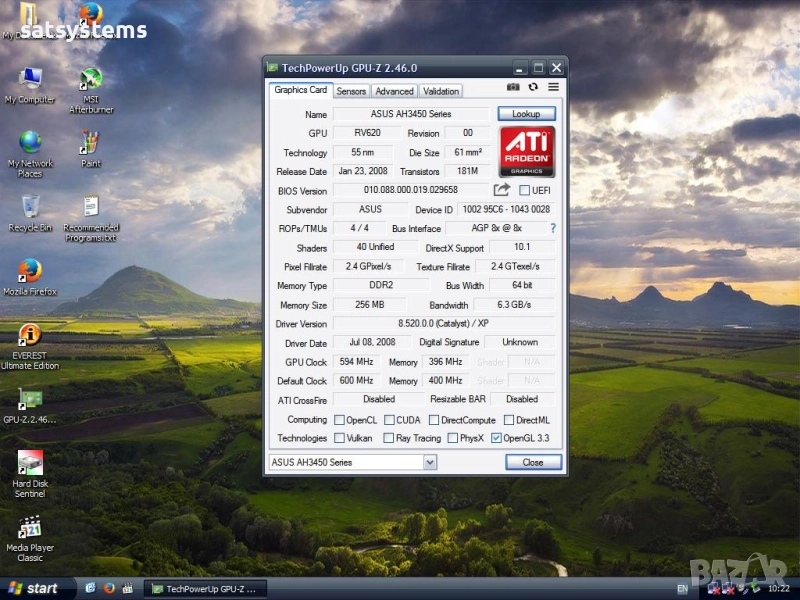
Task: Open EVEREST Ultimate Edition desktop icon
Action: 30,335
